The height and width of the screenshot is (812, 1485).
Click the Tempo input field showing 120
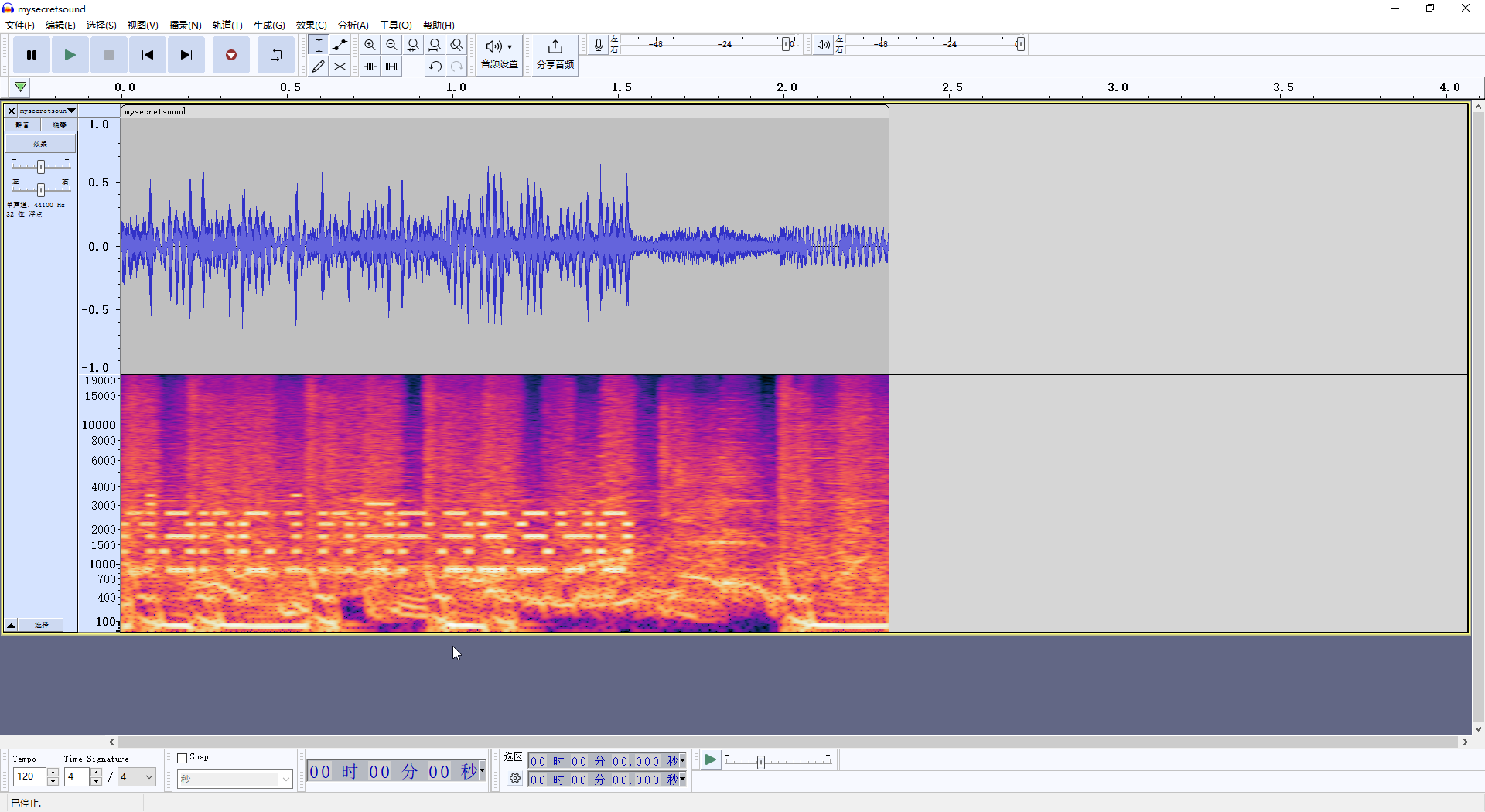(29, 777)
